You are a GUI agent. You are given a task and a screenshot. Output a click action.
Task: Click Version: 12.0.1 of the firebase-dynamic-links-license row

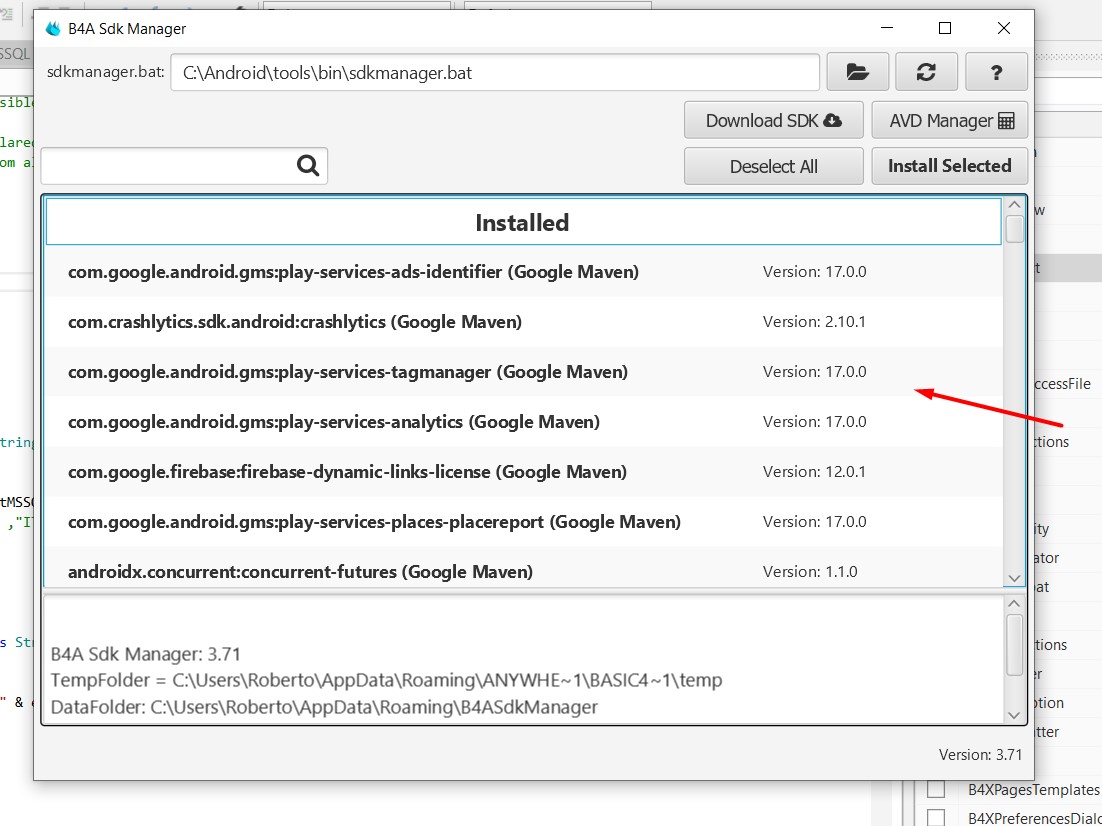[814, 472]
